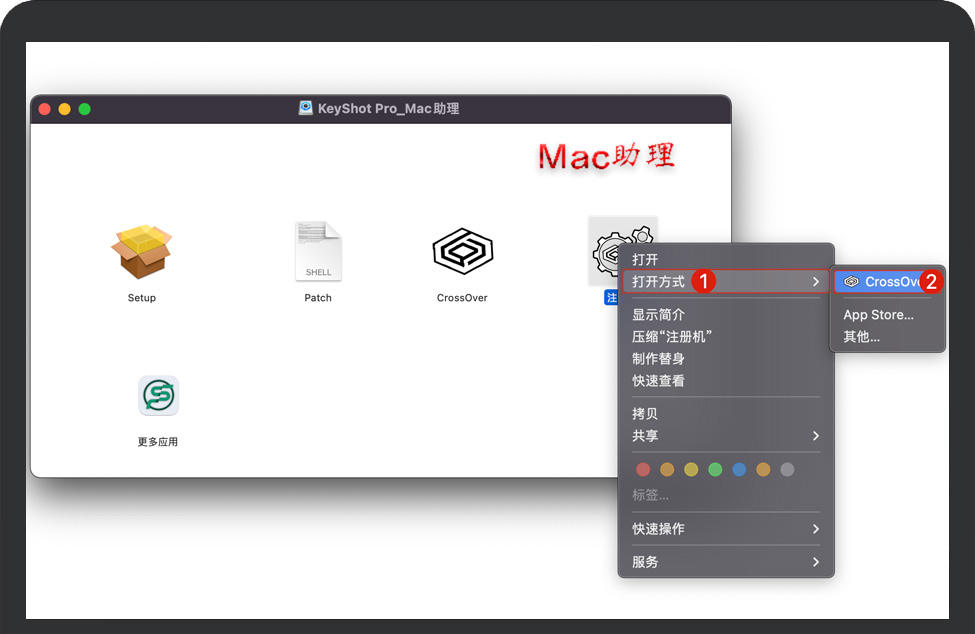Apply the green color tag
Viewport: 975px width, 634px height.
(715, 469)
